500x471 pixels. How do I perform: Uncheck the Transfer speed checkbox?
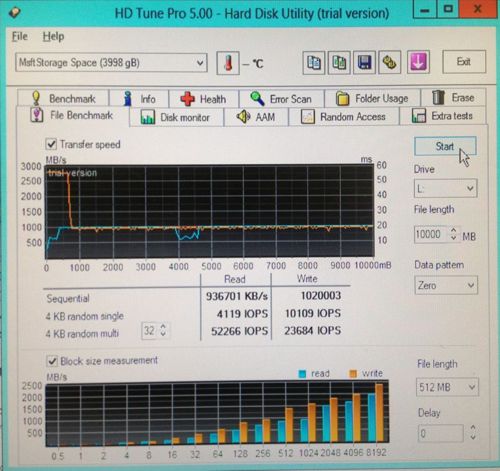(51, 144)
